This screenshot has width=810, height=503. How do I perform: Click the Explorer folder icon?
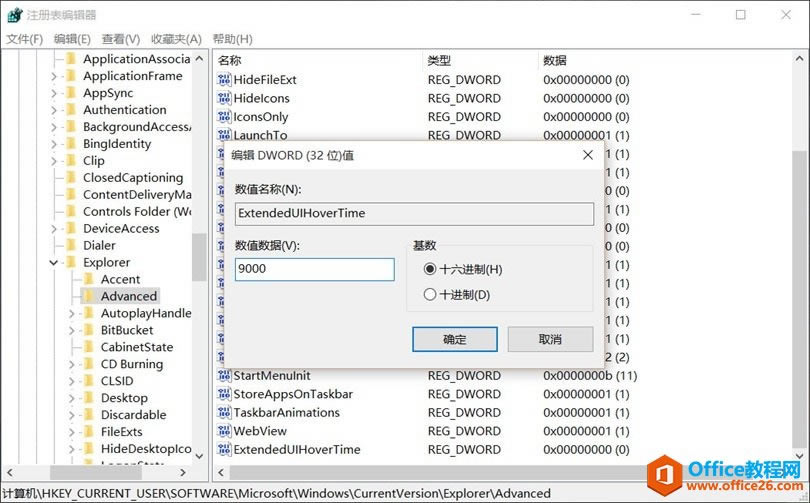(x=71, y=262)
